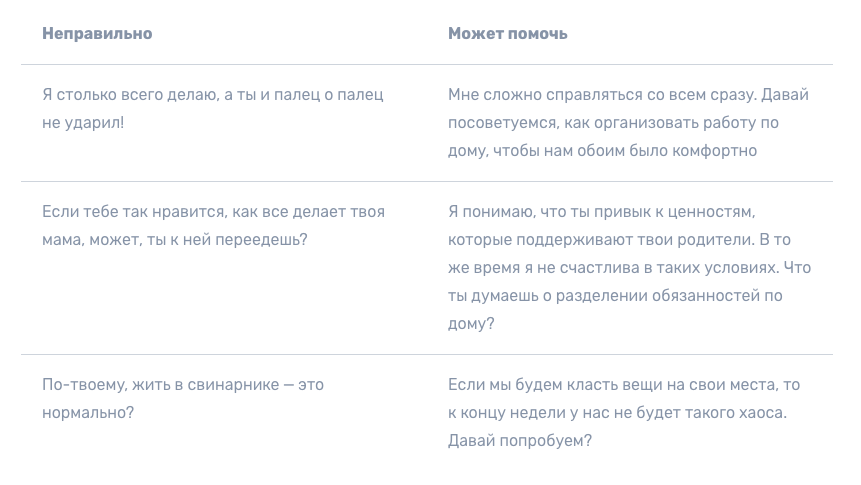861x485 pixels.
Task: Click the phrase 'Давай попробуем?'
Action: pyautogui.click(x=519, y=441)
